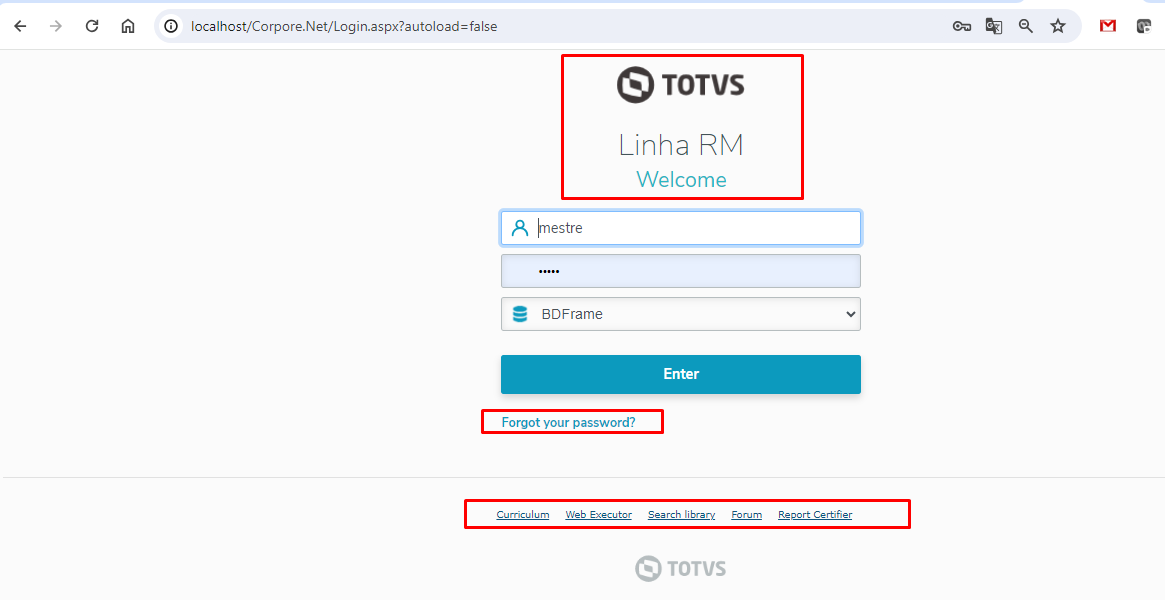Viewport: 1165px width, 600px height.
Task: Open the BDFrame database dropdown
Action: pos(681,314)
